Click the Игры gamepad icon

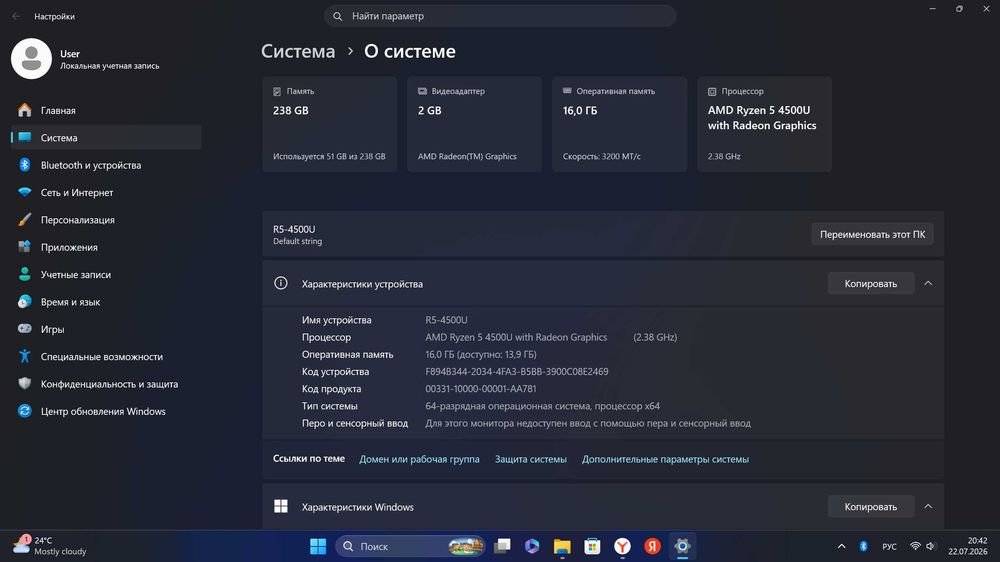click(x=25, y=329)
